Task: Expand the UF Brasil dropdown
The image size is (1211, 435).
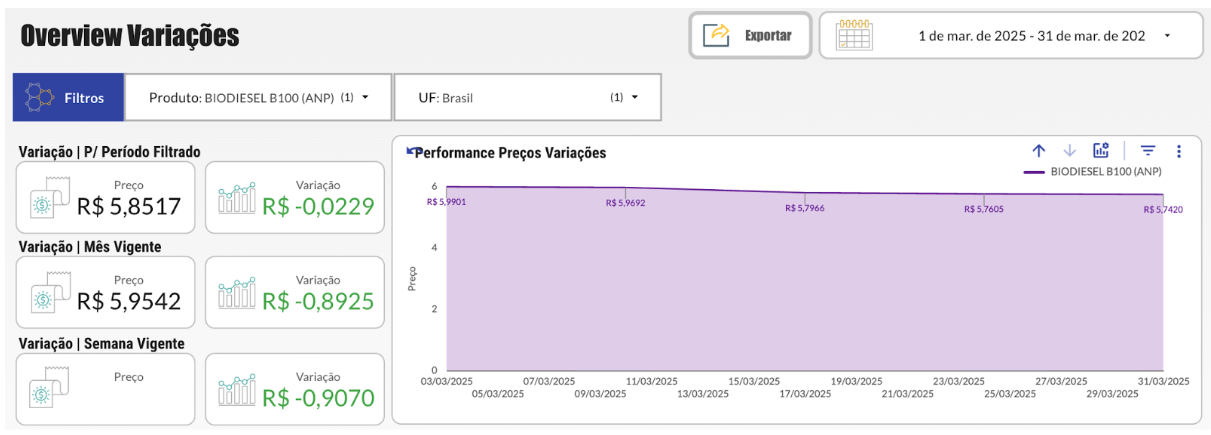Action: pyautogui.click(x=634, y=97)
